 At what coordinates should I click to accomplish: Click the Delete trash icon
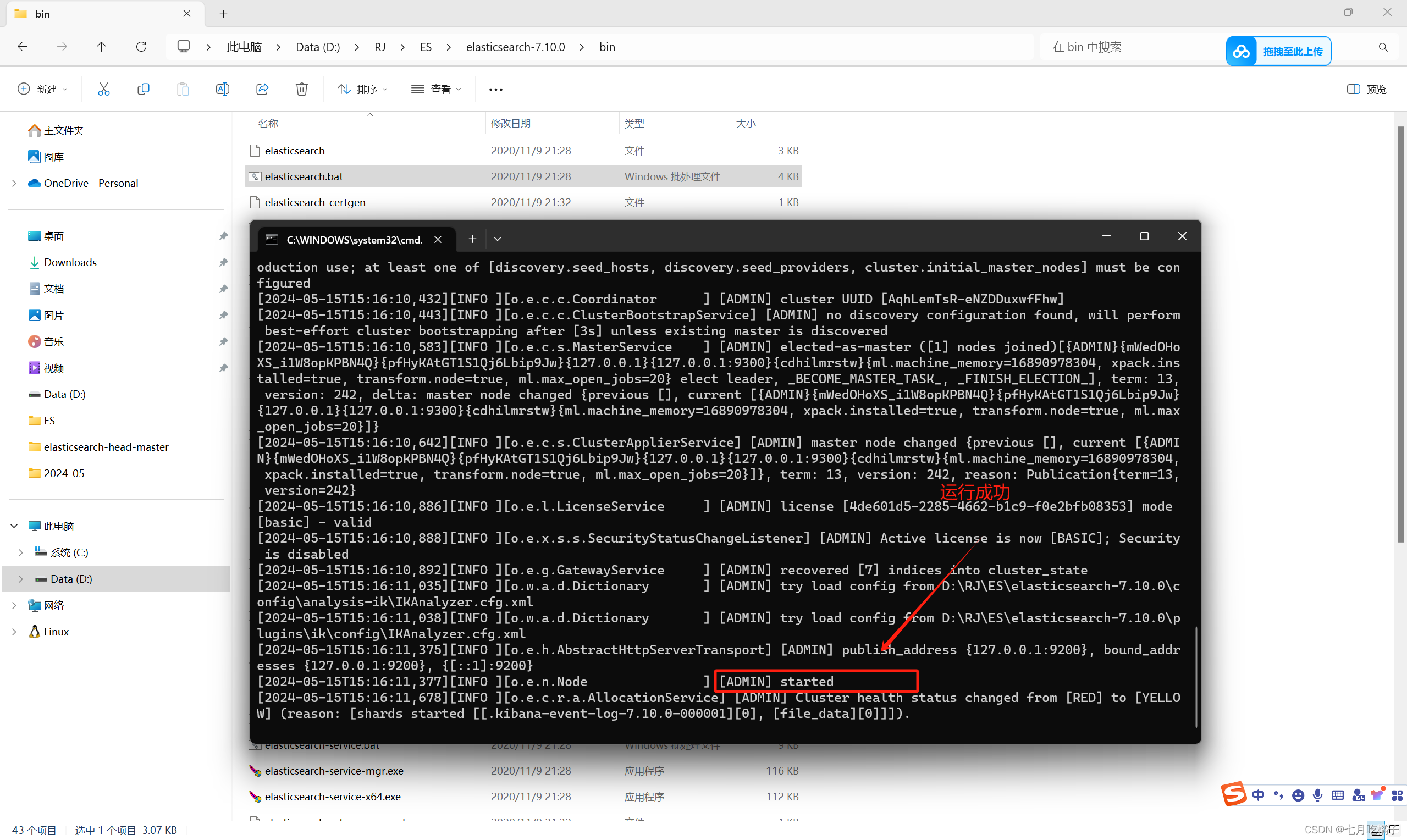[x=302, y=89]
